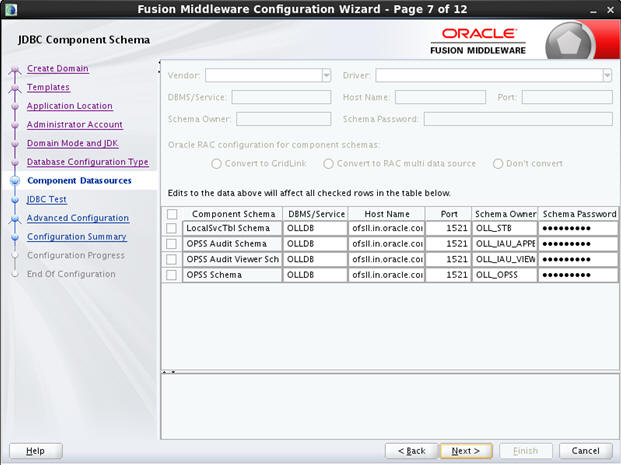This screenshot has height=465, width=621.
Task: Select the OPSS Audit Schema cell
Action: 232,244
